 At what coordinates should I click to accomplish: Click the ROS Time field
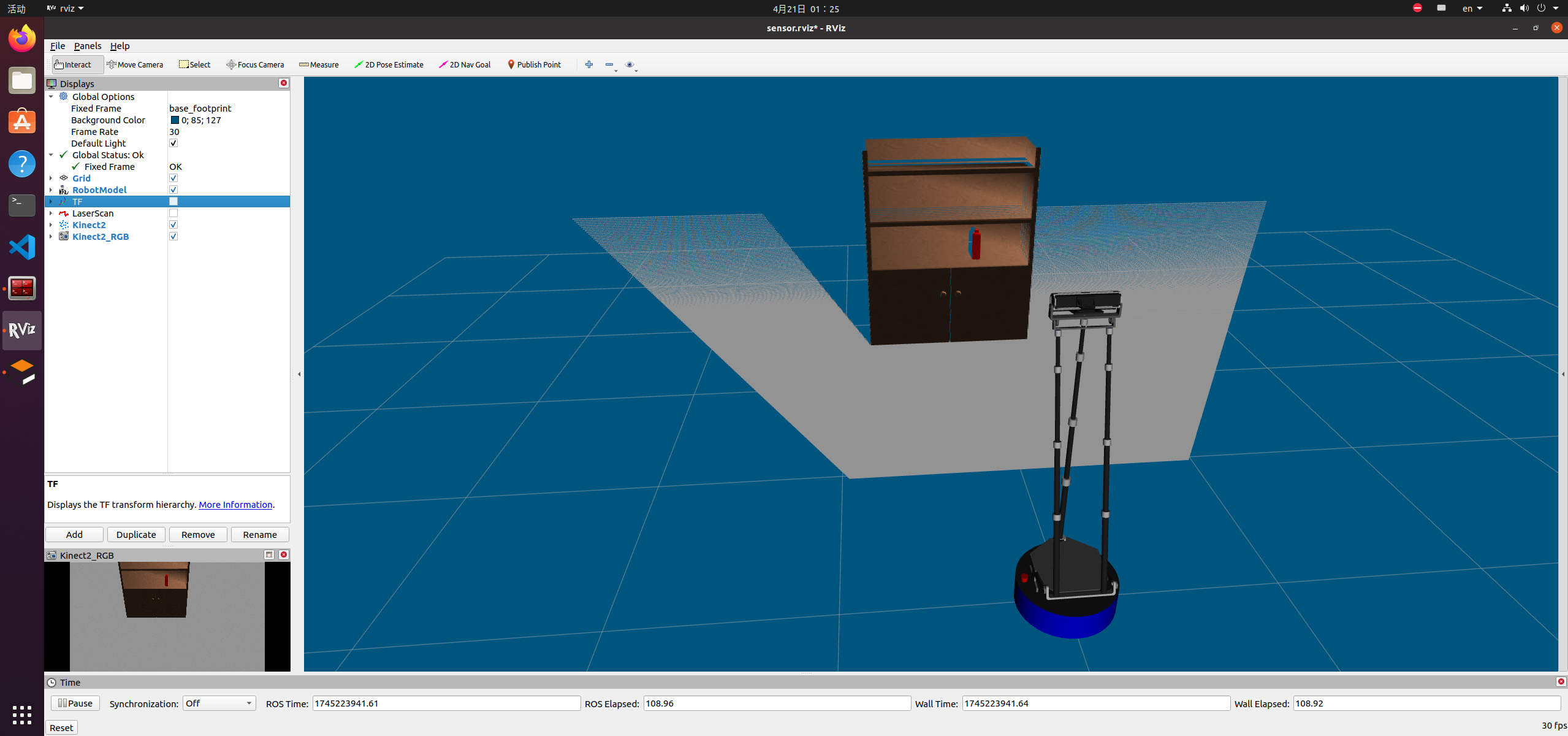click(x=446, y=703)
